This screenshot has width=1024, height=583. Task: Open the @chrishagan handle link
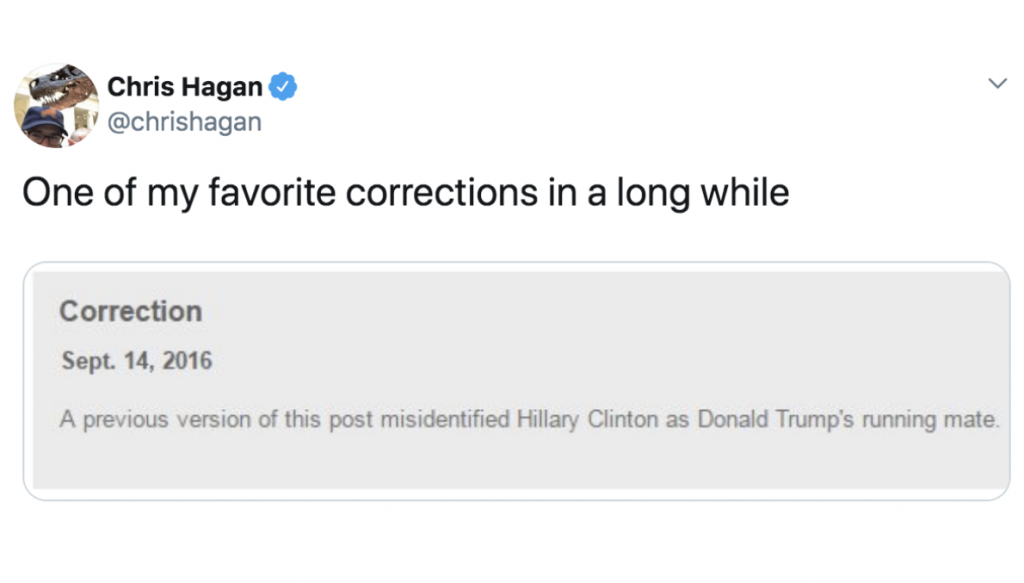coord(184,122)
